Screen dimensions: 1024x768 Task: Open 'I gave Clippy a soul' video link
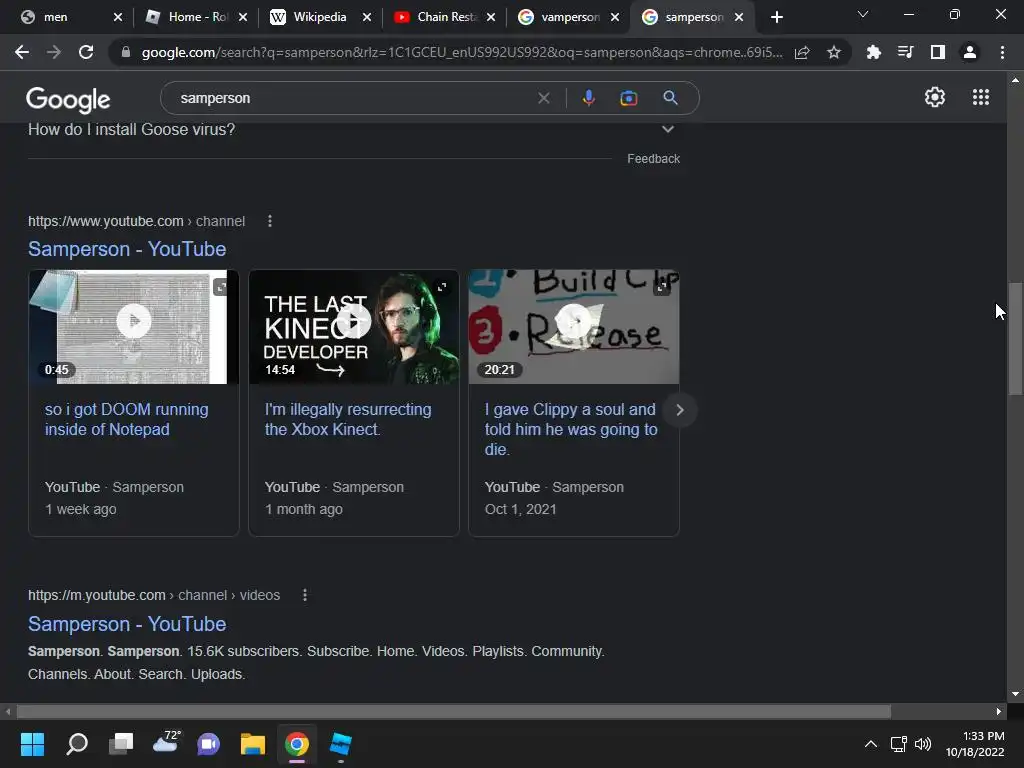click(571, 429)
